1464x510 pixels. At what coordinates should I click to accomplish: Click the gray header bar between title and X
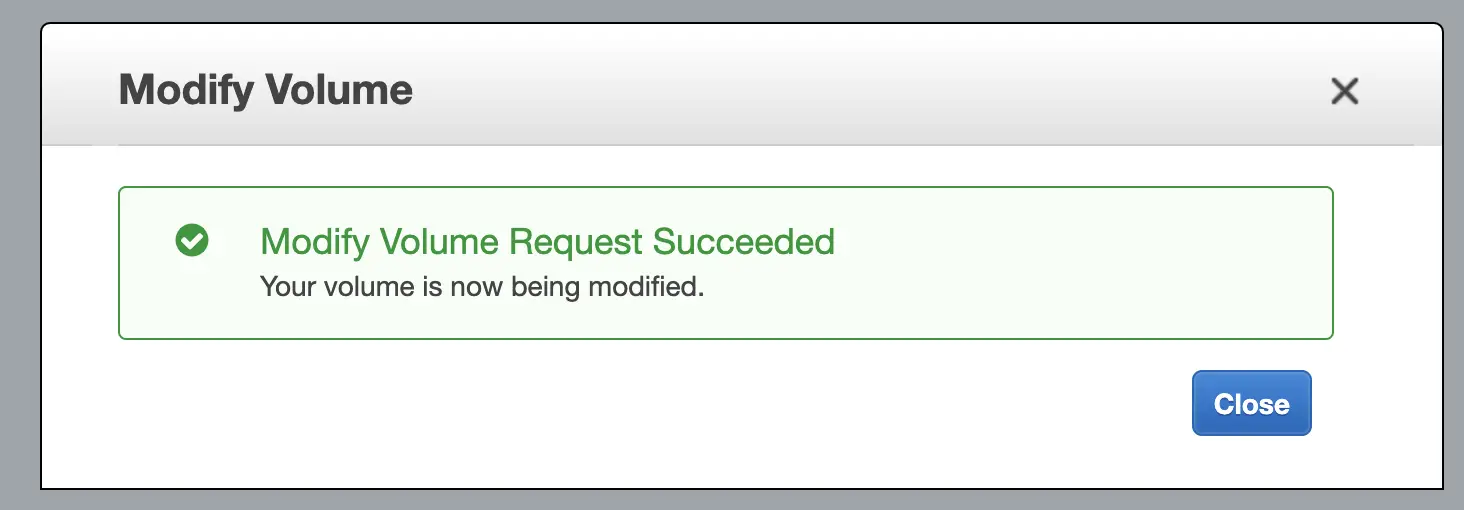point(850,90)
